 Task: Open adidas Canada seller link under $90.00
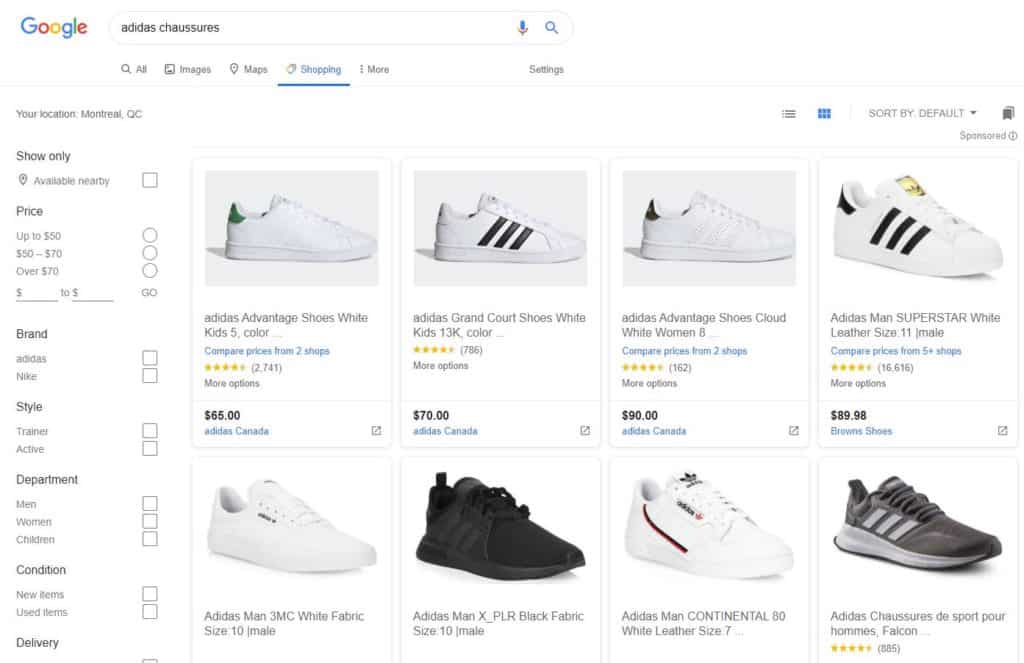pyautogui.click(x=654, y=431)
